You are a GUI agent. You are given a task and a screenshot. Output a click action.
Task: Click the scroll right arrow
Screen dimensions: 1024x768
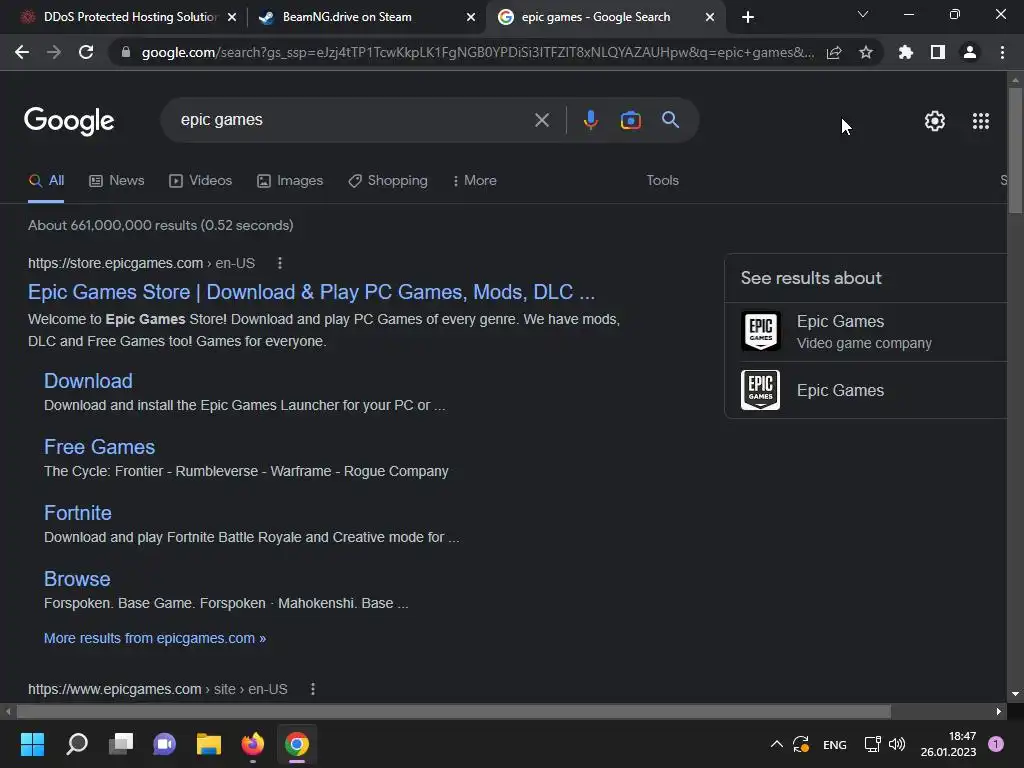[999, 711]
